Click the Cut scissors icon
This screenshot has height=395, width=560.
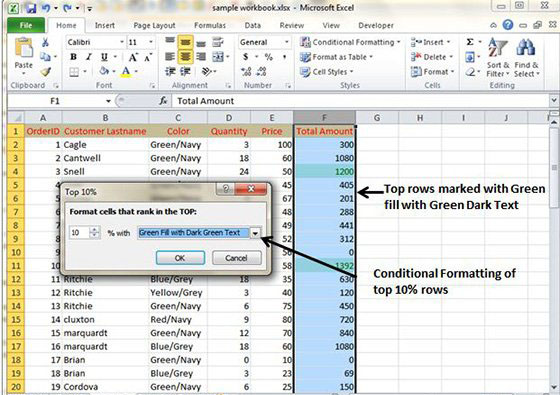click(x=45, y=42)
